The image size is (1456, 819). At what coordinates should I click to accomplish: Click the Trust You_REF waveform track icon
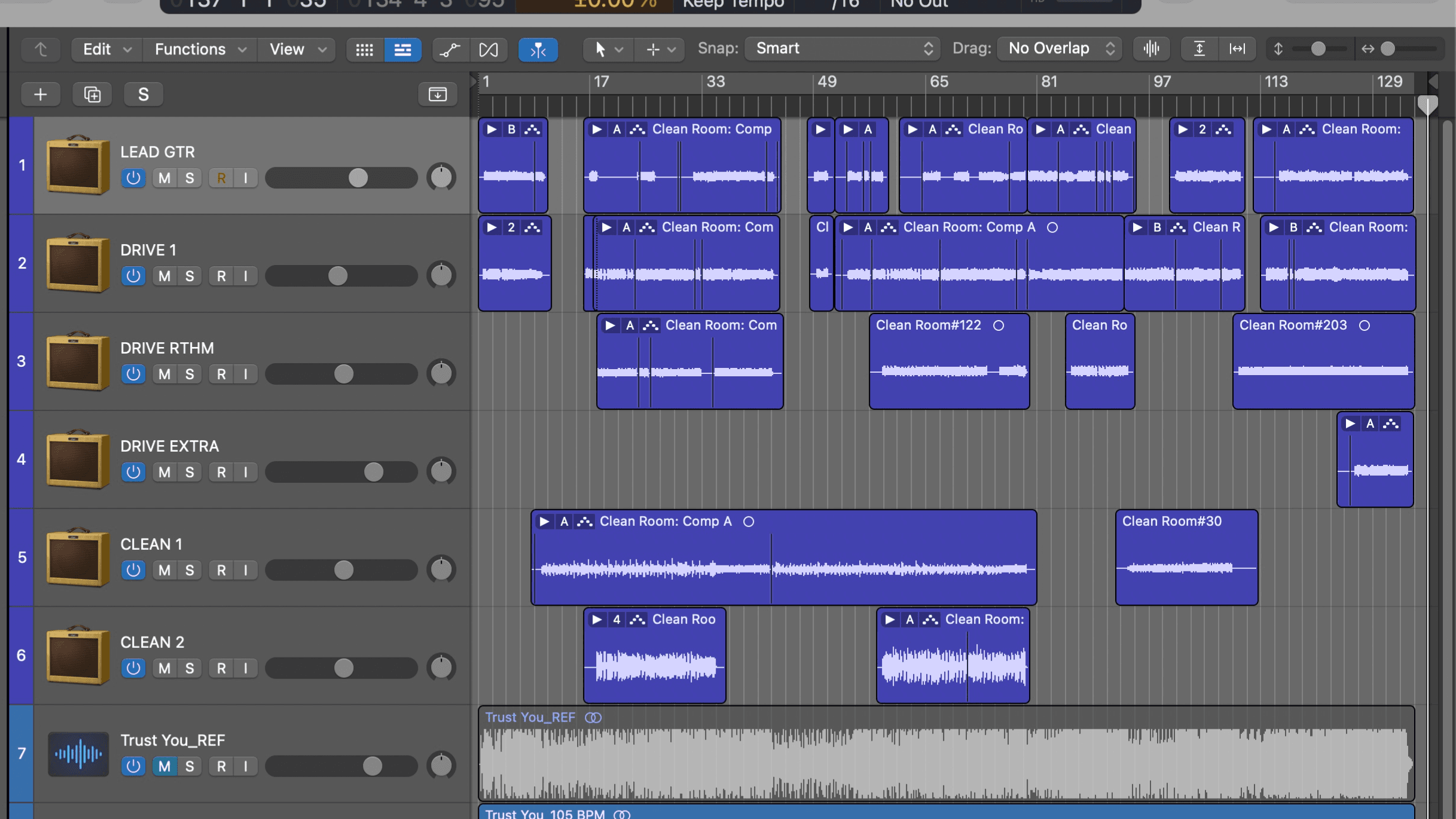point(78,754)
